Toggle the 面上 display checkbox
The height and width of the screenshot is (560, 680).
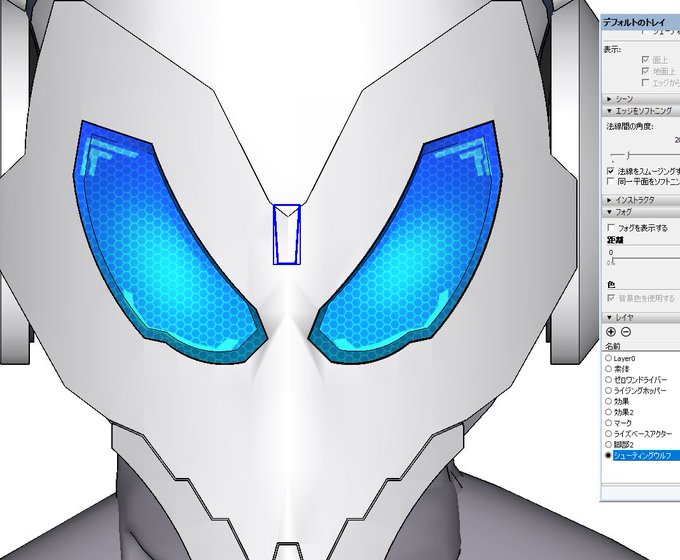(x=645, y=59)
